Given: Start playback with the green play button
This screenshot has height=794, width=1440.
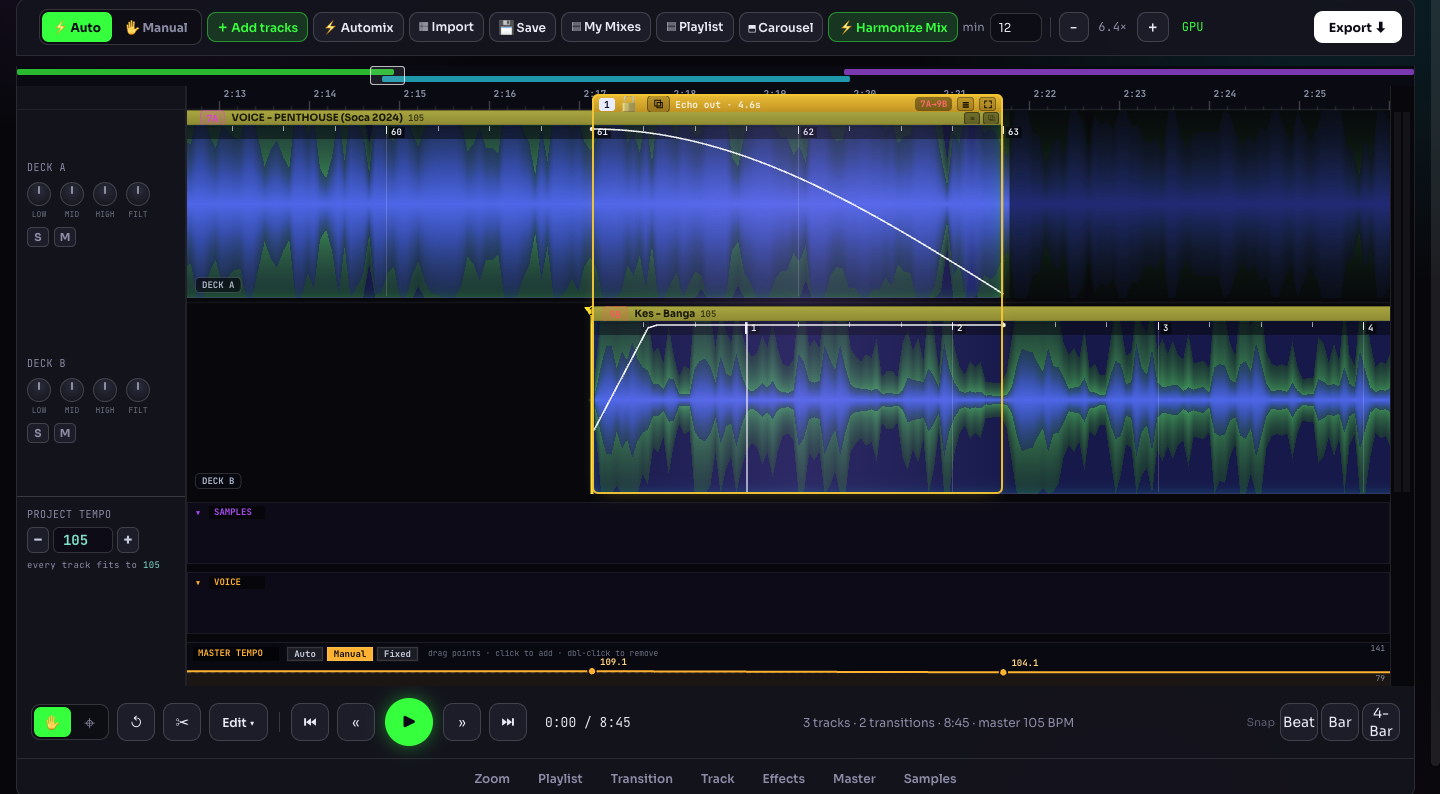Looking at the screenshot, I should tap(409, 722).
